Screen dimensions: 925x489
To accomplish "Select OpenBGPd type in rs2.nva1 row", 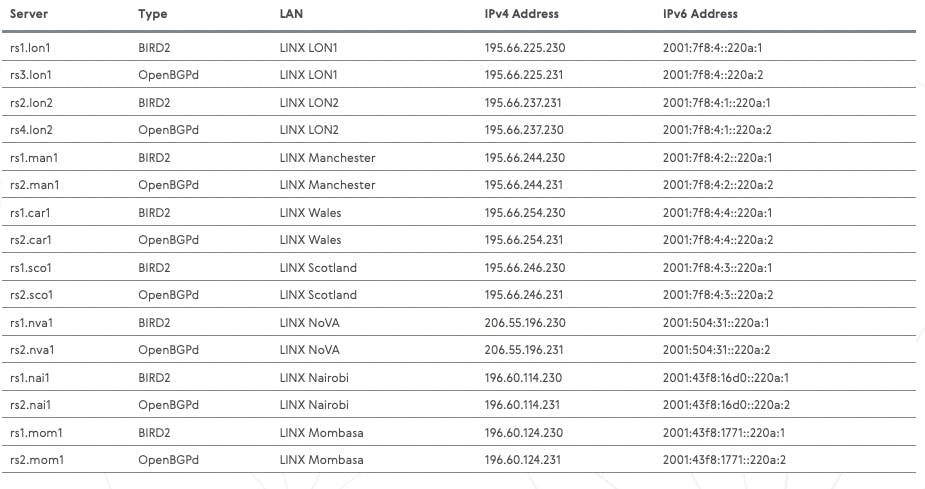I will coord(169,350).
